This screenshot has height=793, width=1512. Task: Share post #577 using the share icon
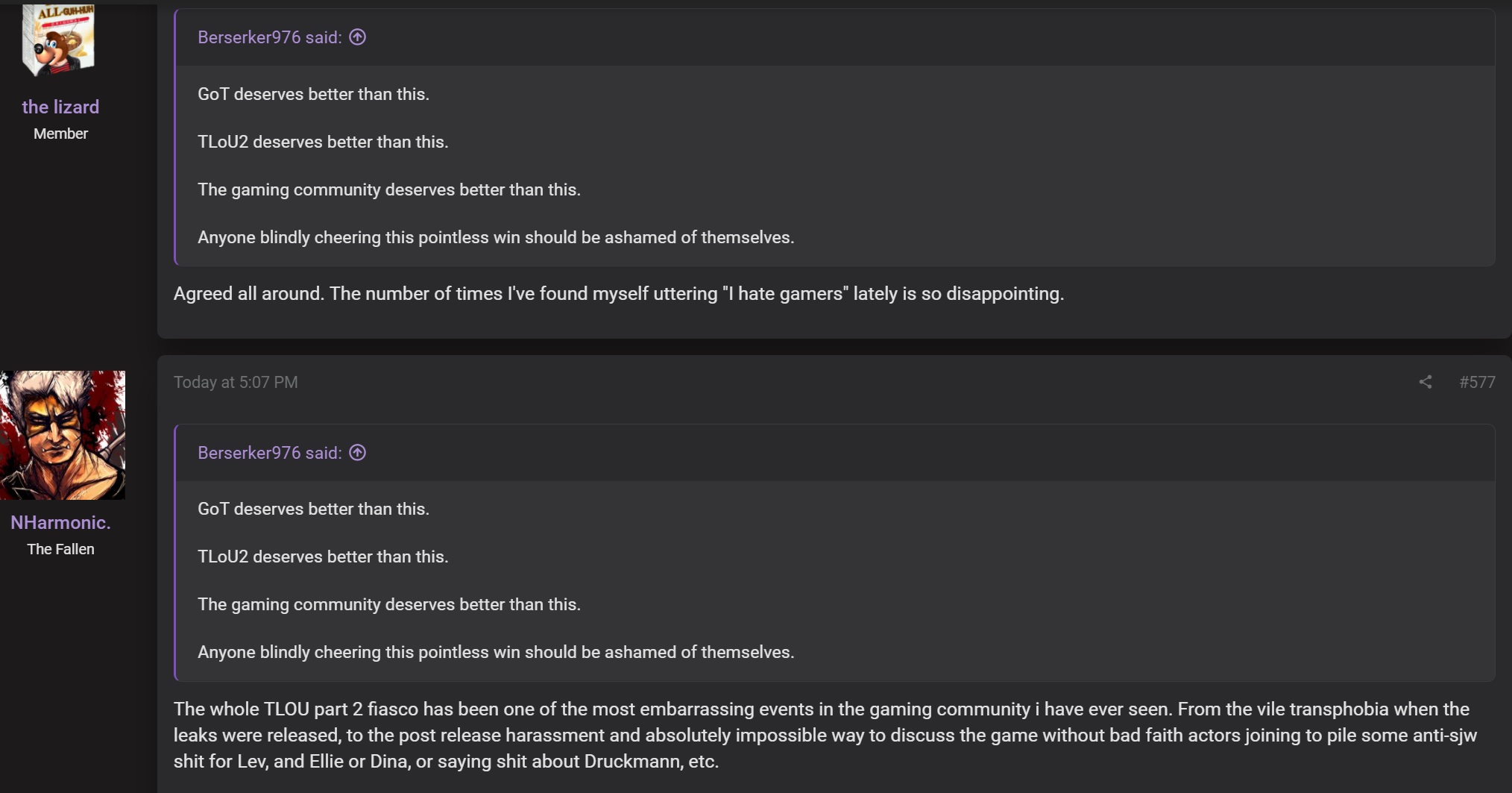click(x=1426, y=382)
